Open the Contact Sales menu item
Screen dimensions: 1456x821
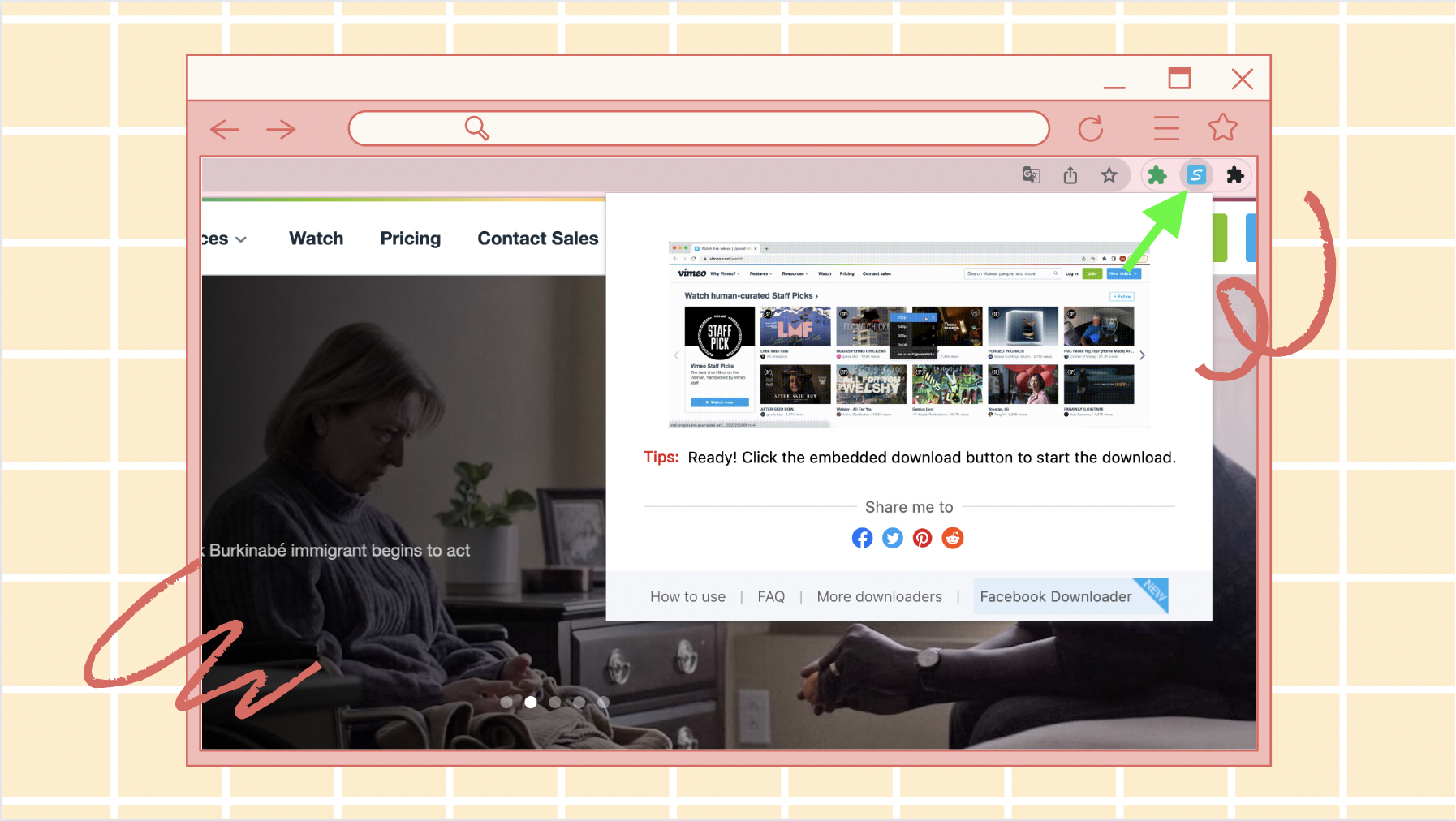(538, 239)
